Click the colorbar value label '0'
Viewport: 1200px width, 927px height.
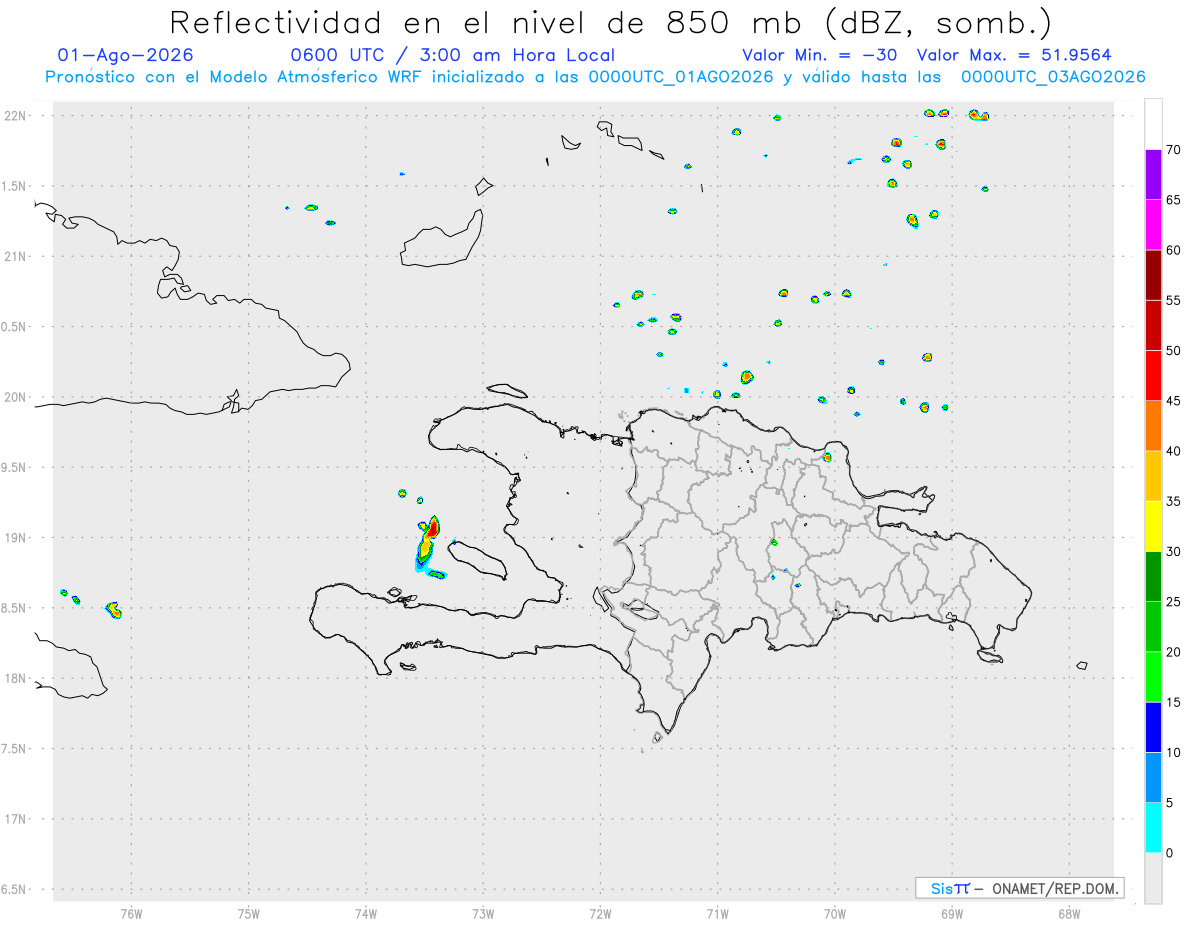tap(1169, 853)
